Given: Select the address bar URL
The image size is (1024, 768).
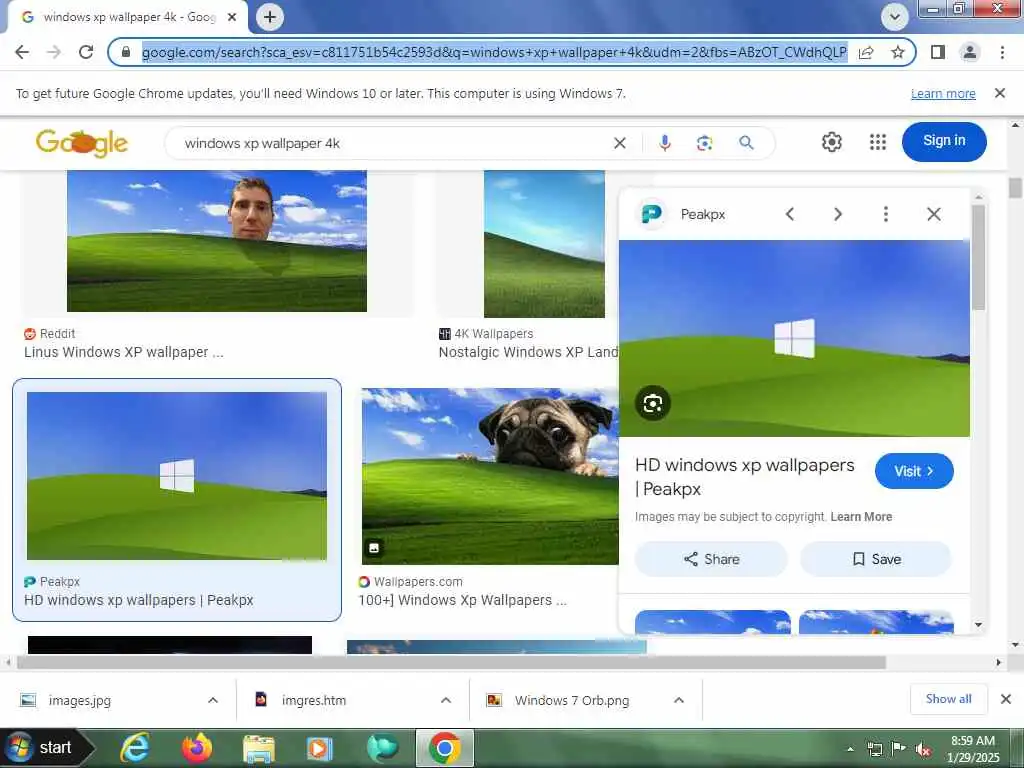Looking at the screenshot, I should click(x=494, y=52).
